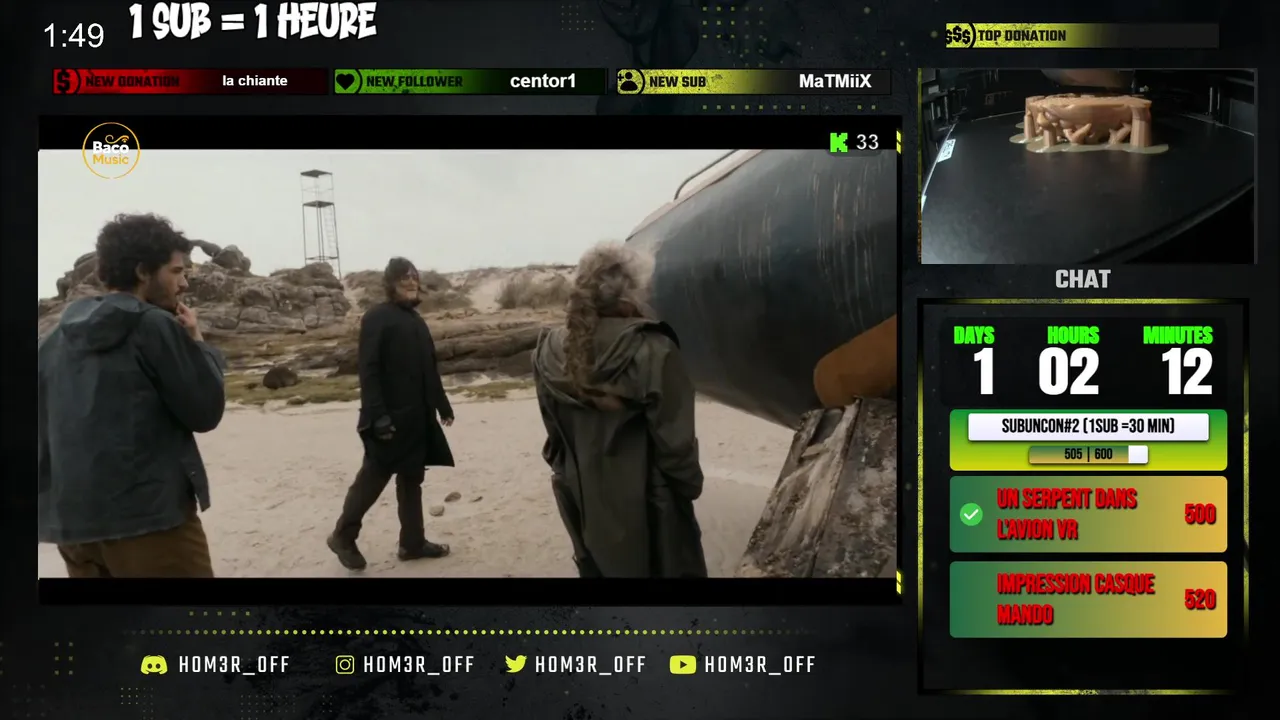This screenshot has height=720, width=1280.
Task: Click the 505 | 600 progress bar
Action: point(1088,455)
